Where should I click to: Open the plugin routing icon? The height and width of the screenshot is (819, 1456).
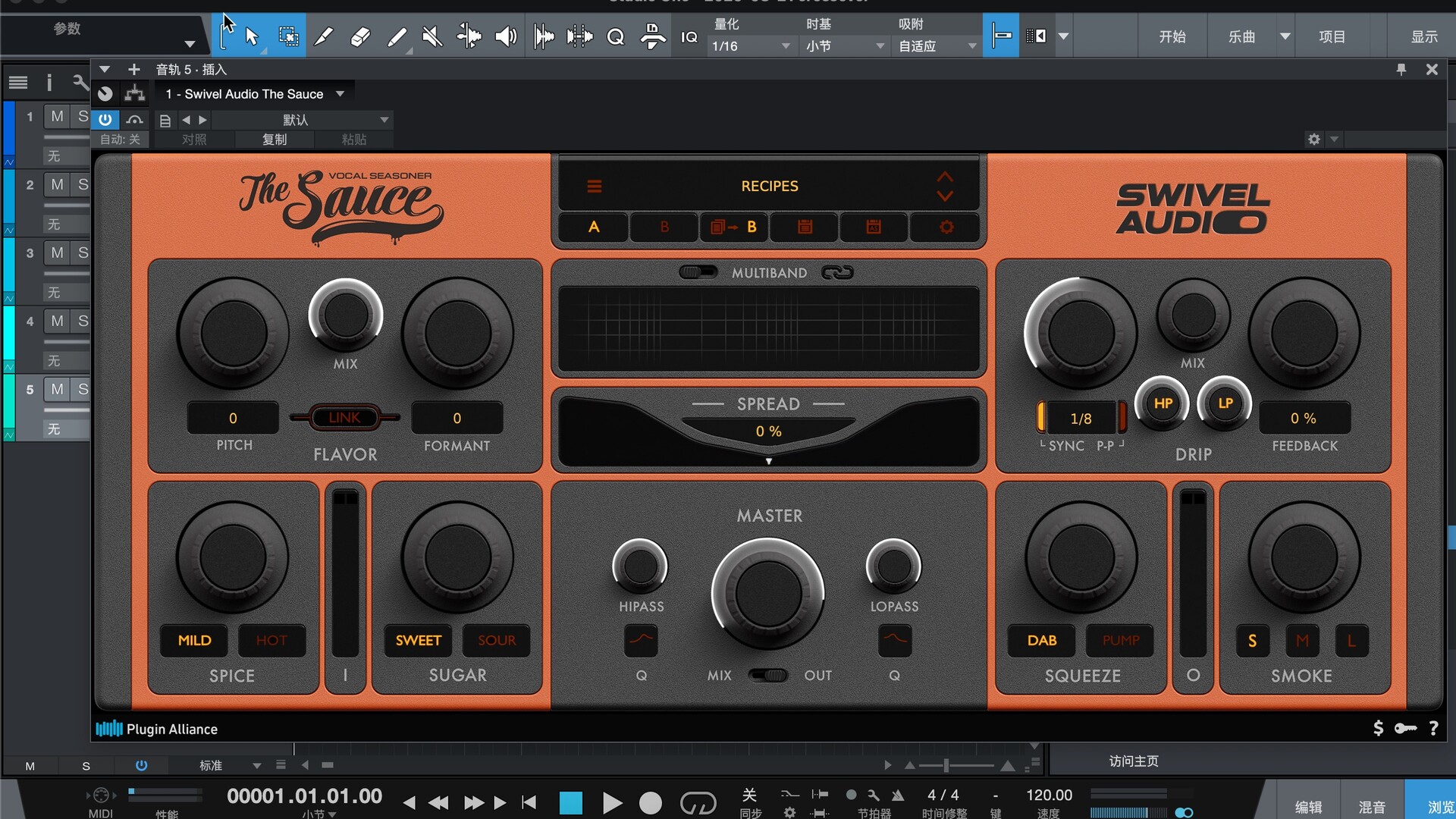pos(135,93)
